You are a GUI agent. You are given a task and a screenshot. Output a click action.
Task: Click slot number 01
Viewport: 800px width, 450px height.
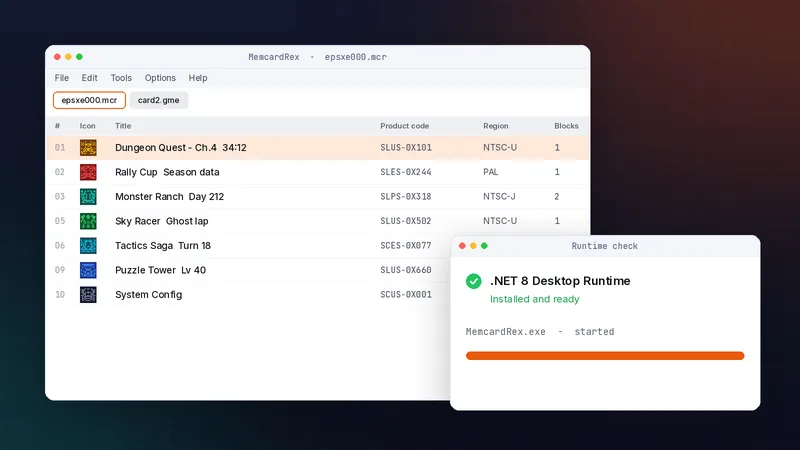pos(60,148)
